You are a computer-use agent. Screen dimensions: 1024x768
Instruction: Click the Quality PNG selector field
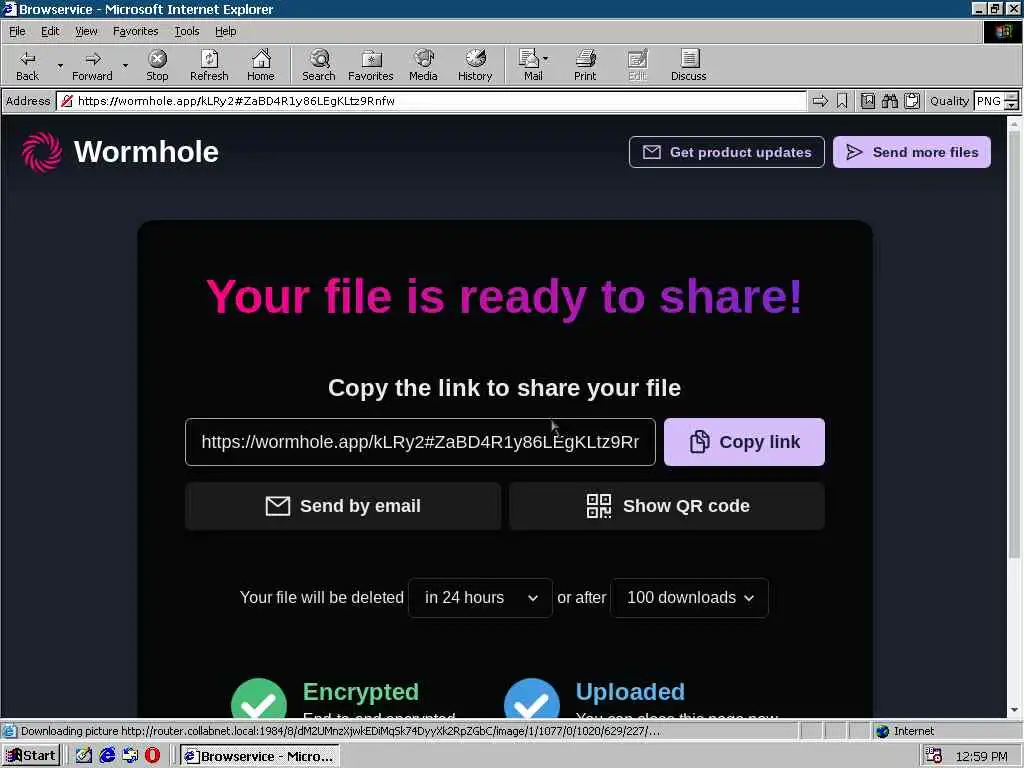tap(988, 101)
